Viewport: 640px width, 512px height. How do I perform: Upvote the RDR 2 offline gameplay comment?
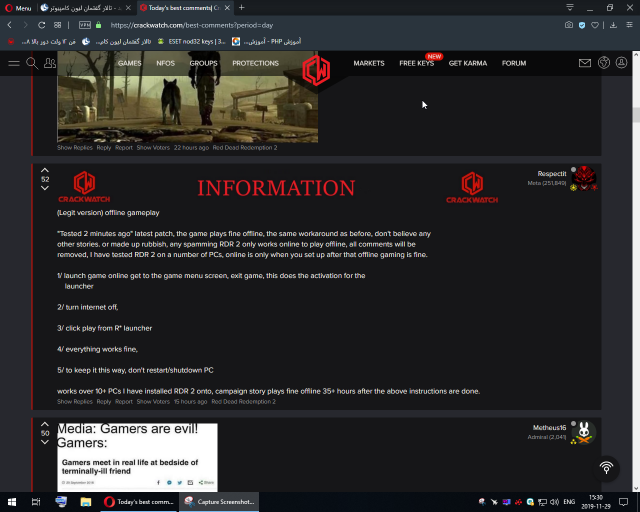coord(45,170)
